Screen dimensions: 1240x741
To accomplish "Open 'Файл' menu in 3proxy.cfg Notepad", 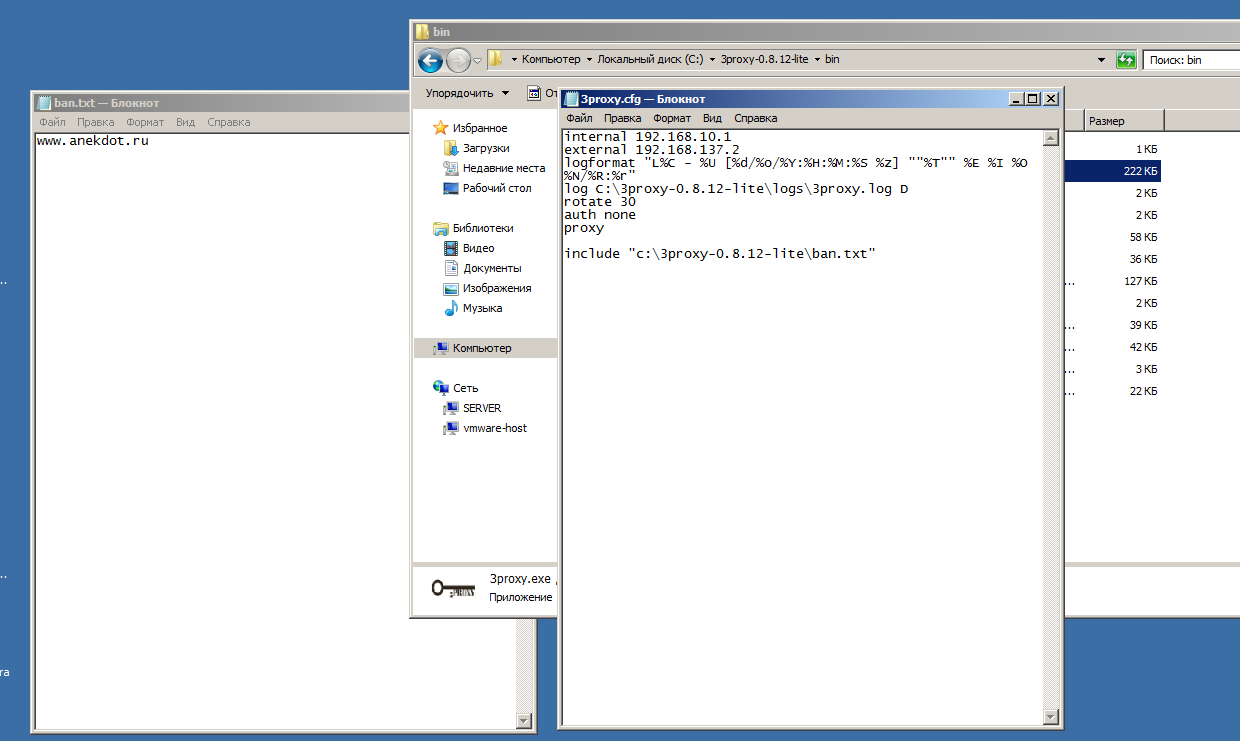I will pos(579,118).
